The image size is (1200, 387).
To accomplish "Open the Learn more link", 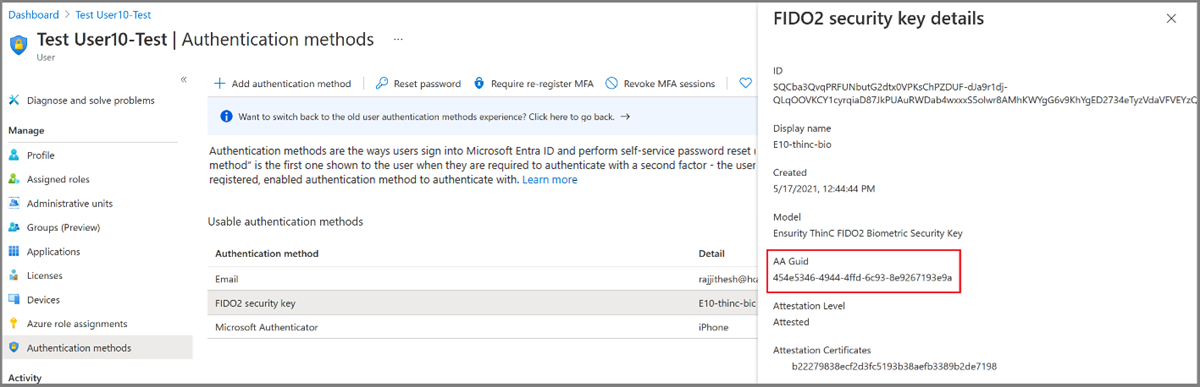I will (549, 180).
